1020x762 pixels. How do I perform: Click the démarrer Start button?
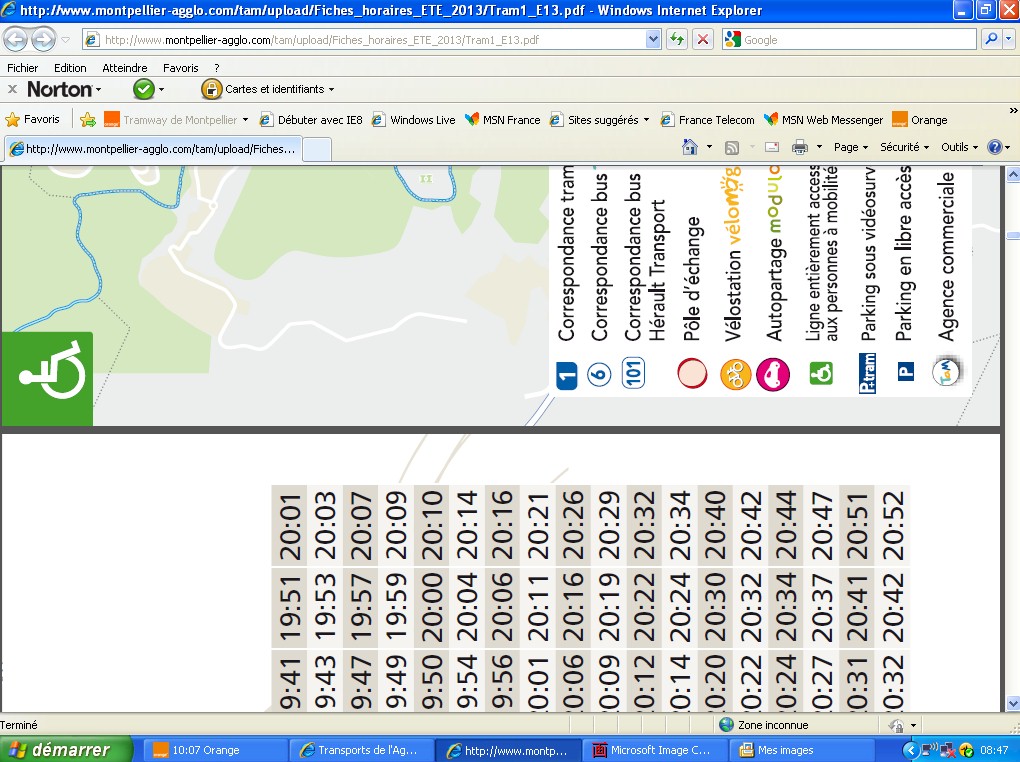[66, 749]
